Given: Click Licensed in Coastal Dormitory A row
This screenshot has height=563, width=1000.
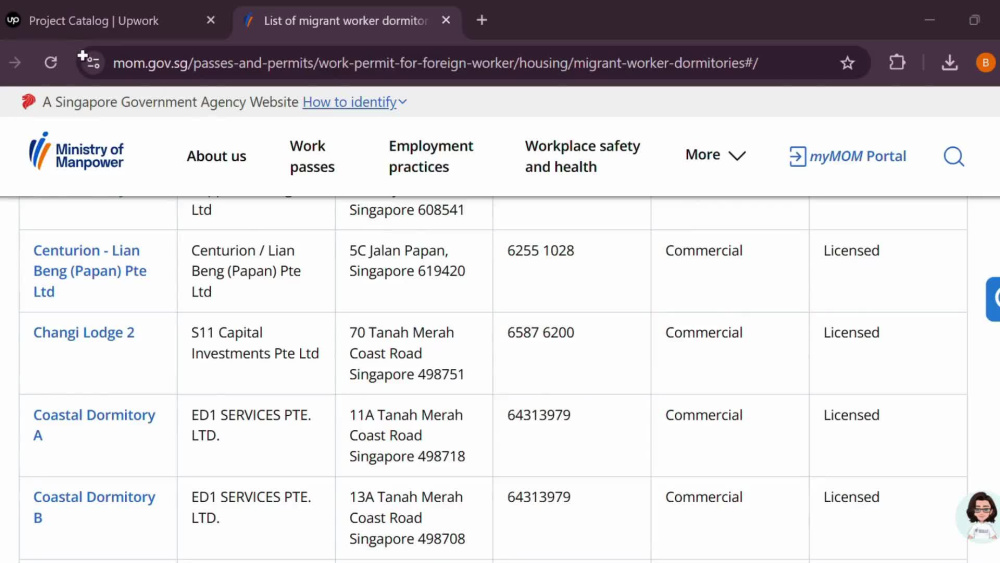Looking at the screenshot, I should 851,415.
